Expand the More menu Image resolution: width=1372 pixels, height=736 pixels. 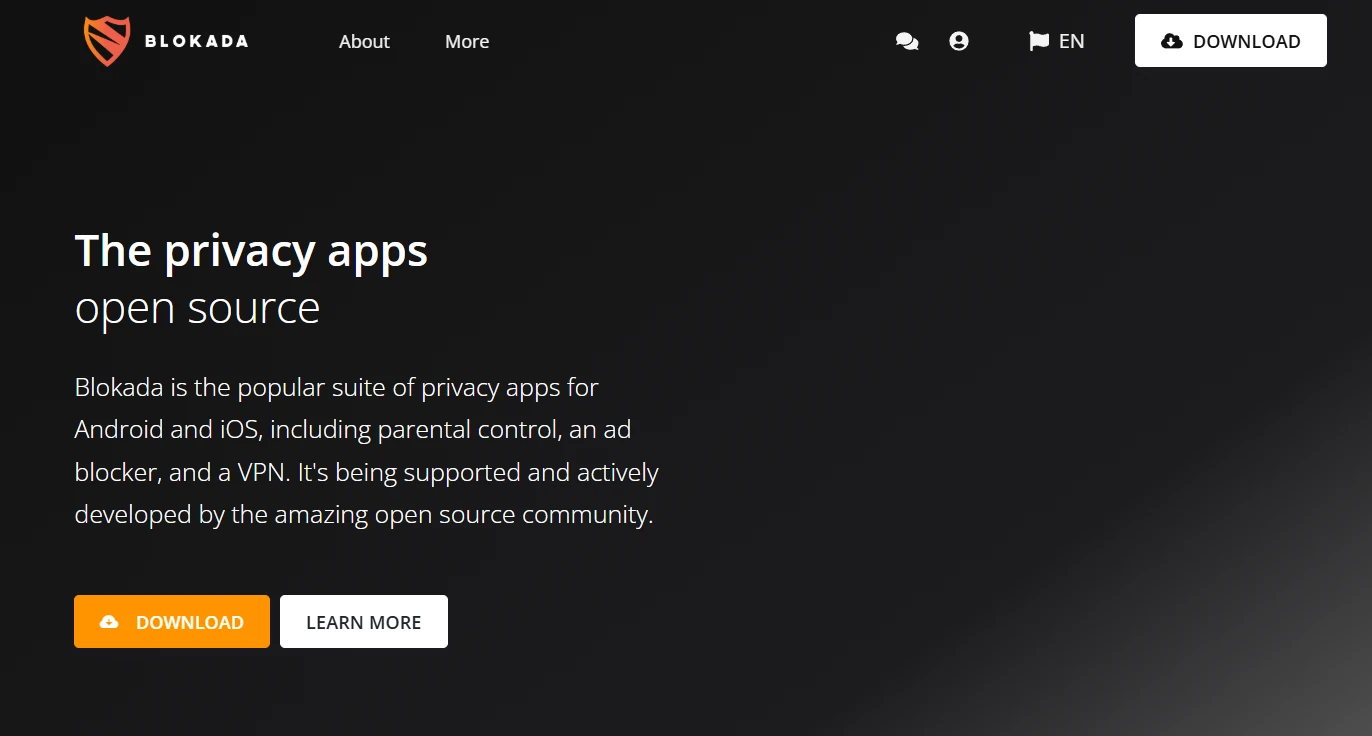tap(467, 41)
